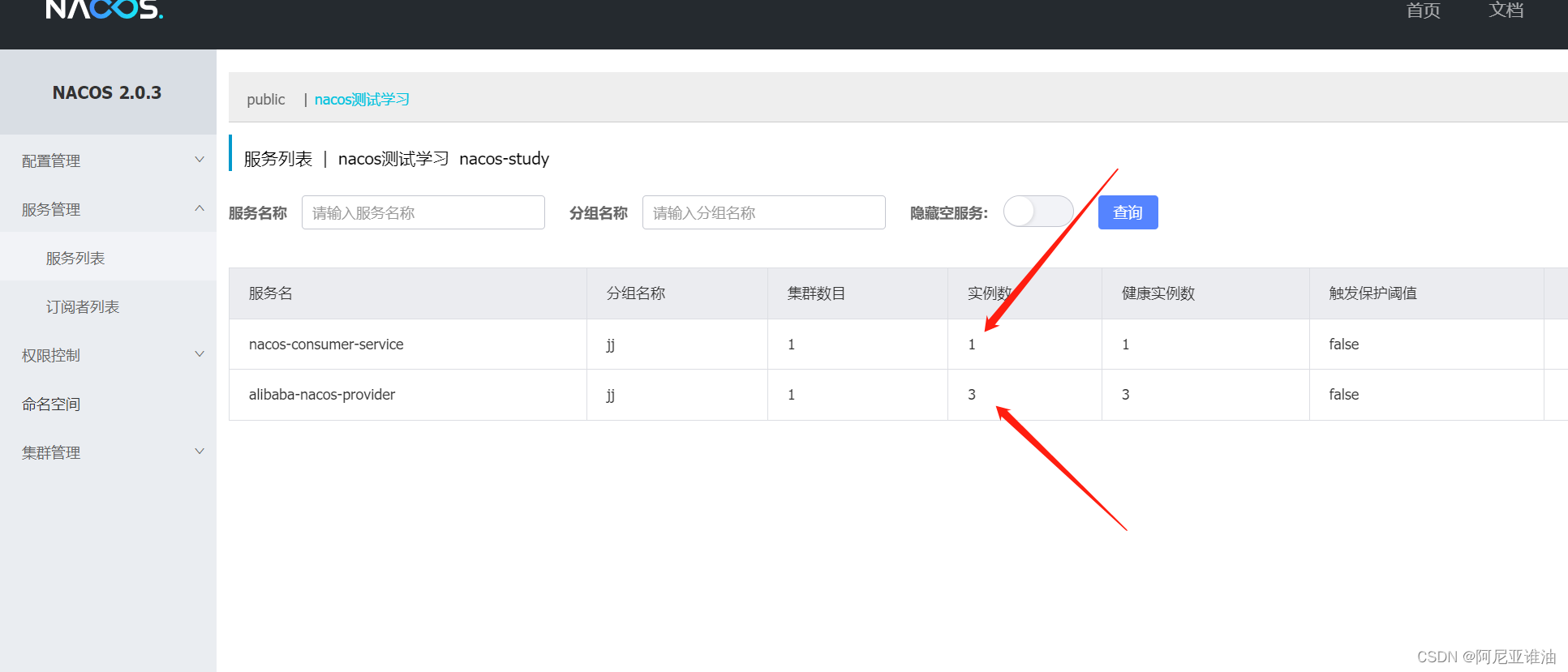Expand the 集群管理 menu chevron
The image size is (1568, 672).
tap(200, 452)
